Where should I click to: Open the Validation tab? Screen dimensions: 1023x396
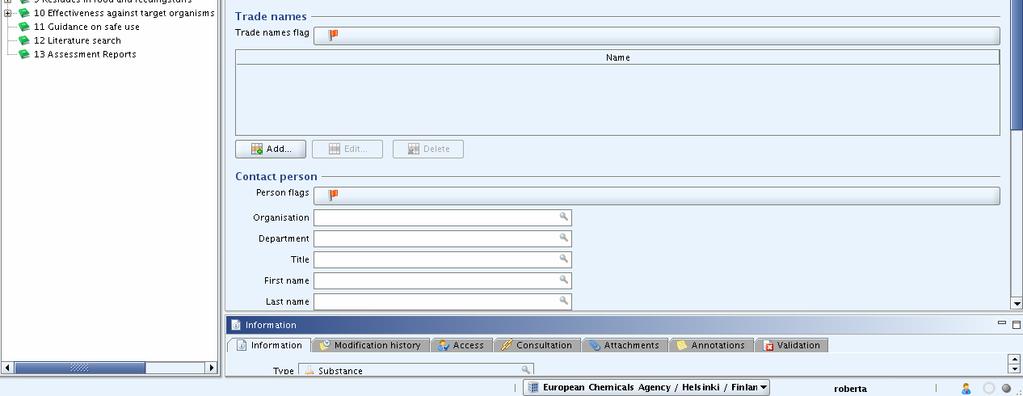(791, 345)
